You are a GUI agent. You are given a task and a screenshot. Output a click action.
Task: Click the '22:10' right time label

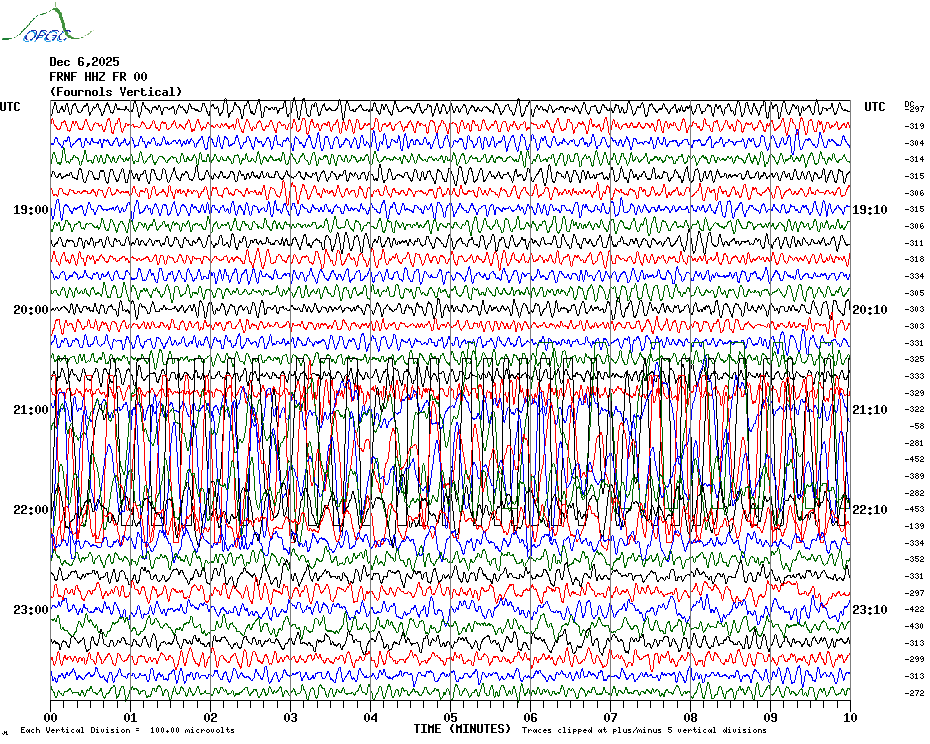(x=870, y=510)
